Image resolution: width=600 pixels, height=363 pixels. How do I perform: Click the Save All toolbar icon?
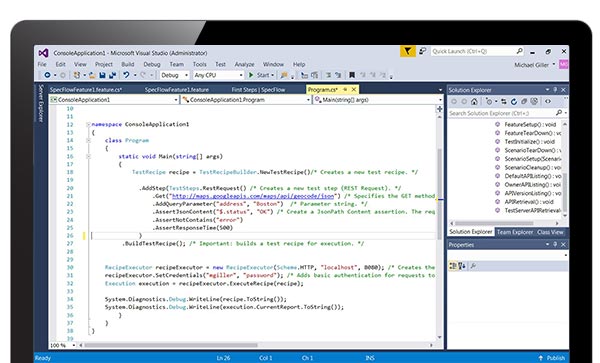[x=112, y=75]
